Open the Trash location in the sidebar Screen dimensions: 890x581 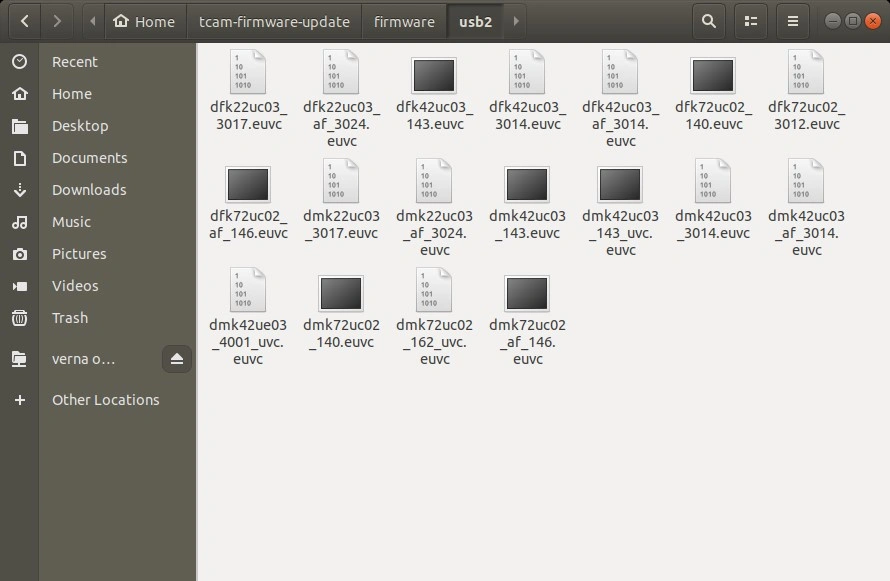tap(70, 318)
